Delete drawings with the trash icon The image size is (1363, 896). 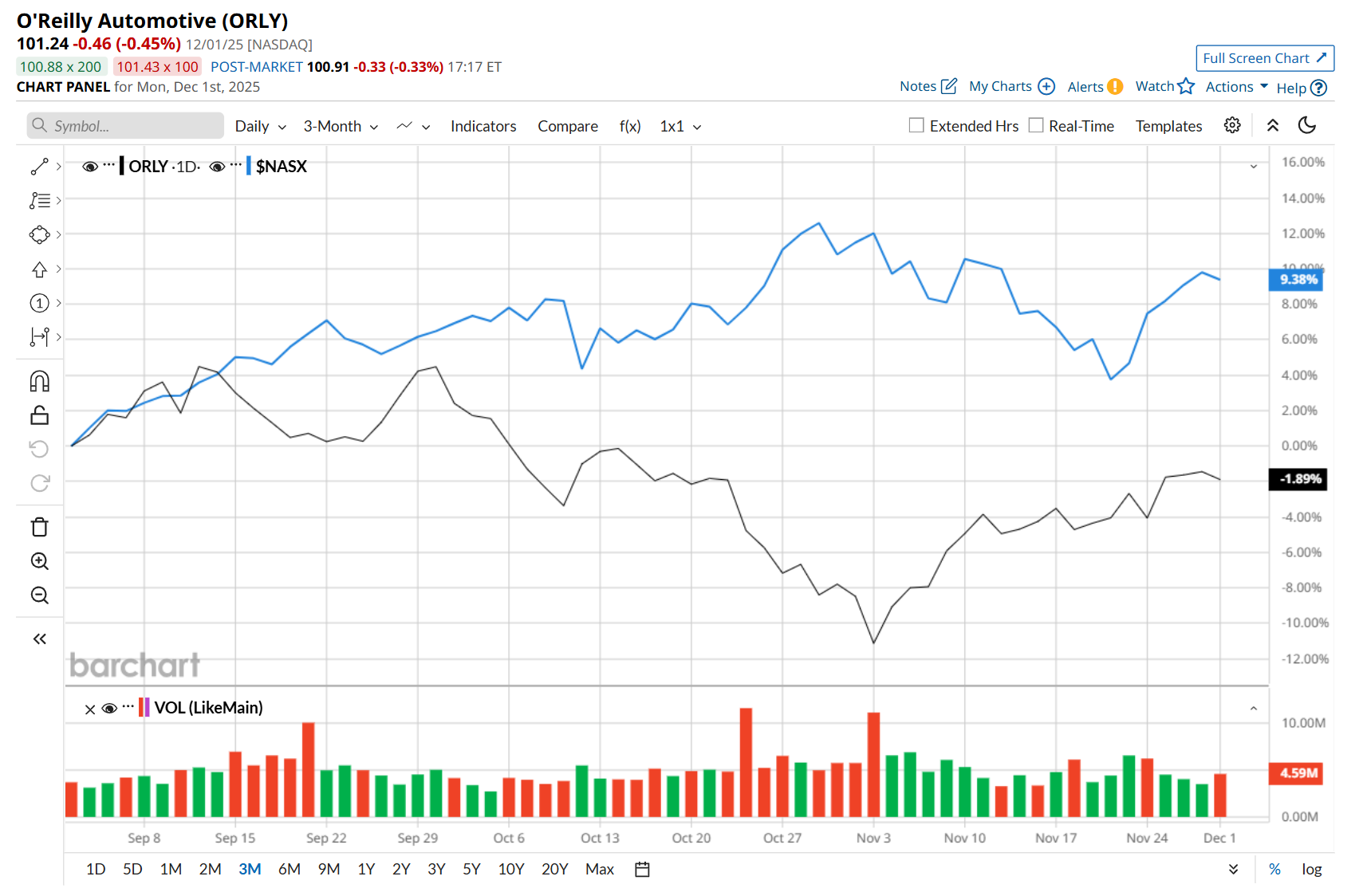(39, 527)
